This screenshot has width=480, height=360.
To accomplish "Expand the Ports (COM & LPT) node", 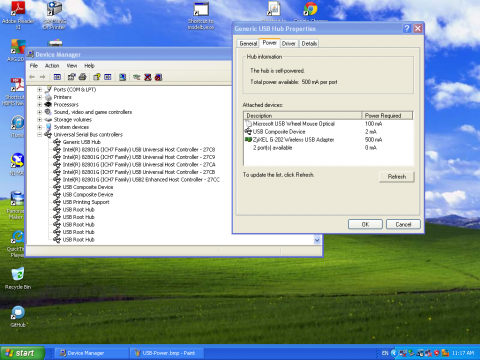I will (x=39, y=89).
